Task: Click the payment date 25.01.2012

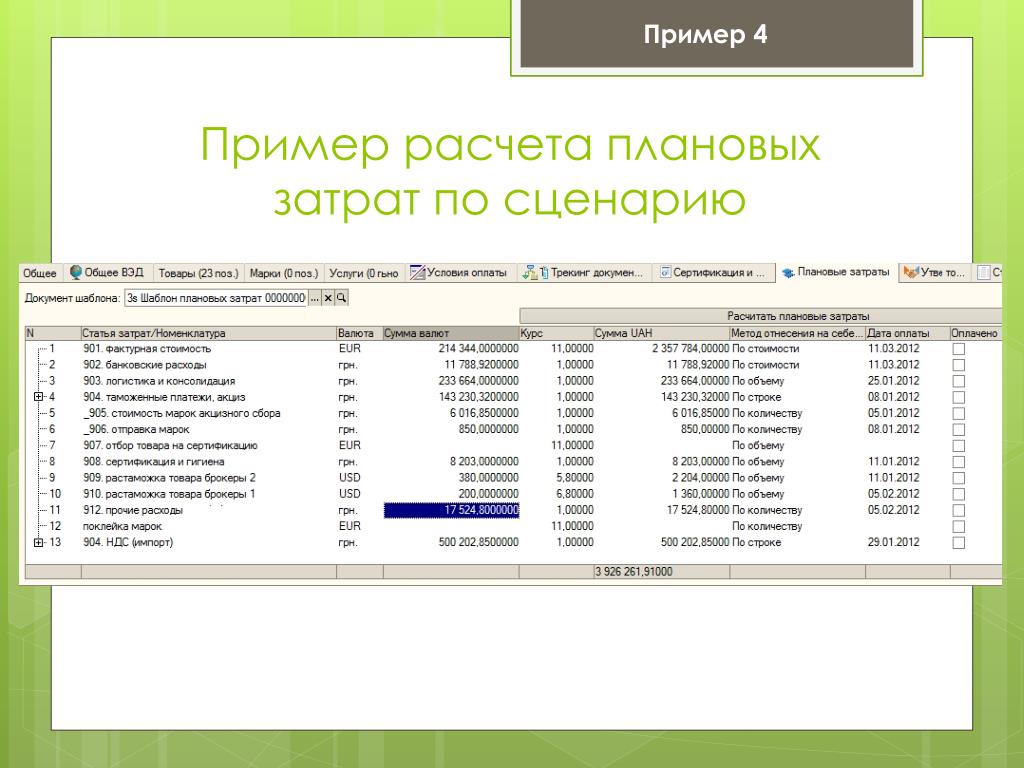Action: click(893, 381)
